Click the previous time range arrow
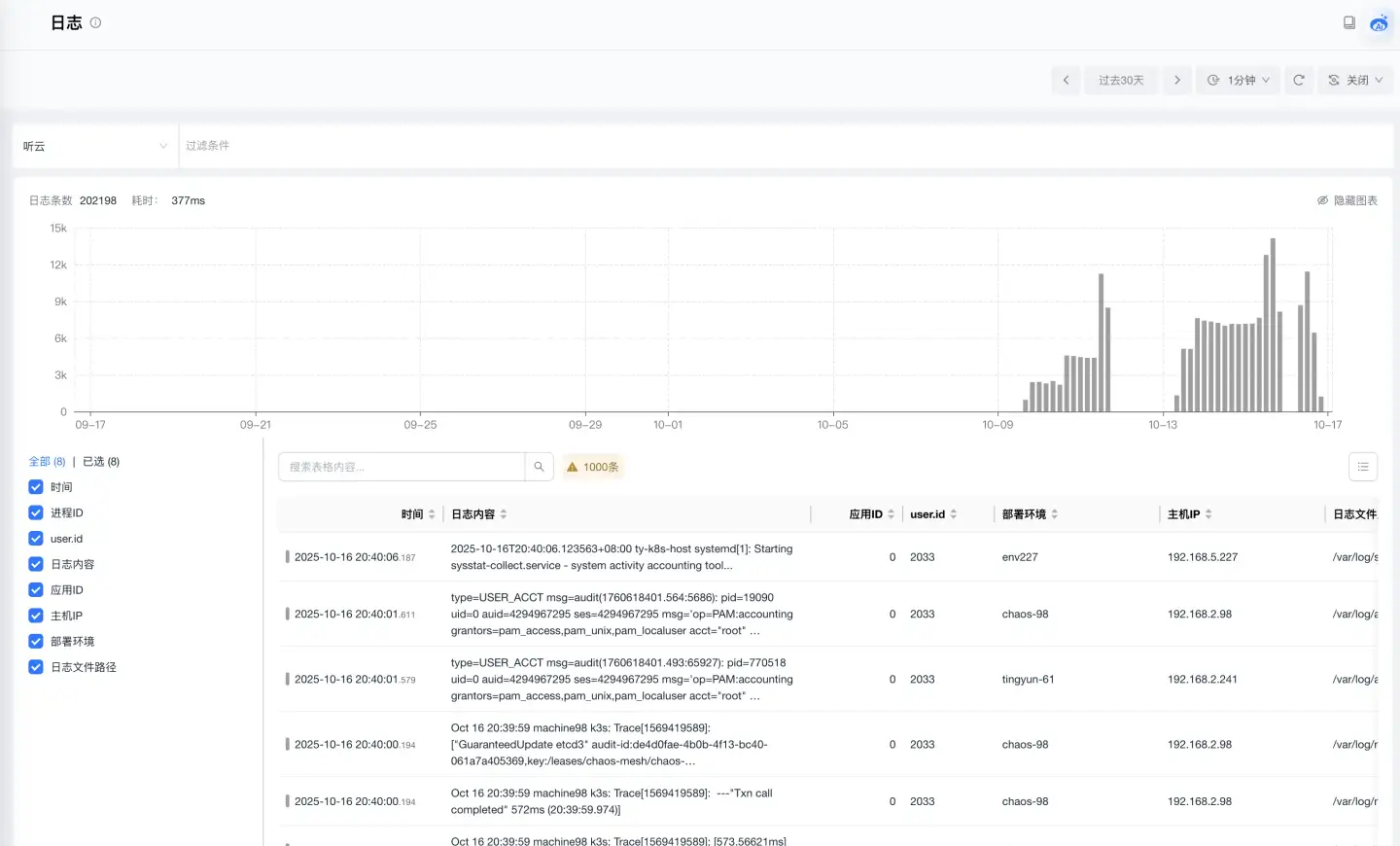Viewport: 1400px width, 846px height. tap(1066, 80)
